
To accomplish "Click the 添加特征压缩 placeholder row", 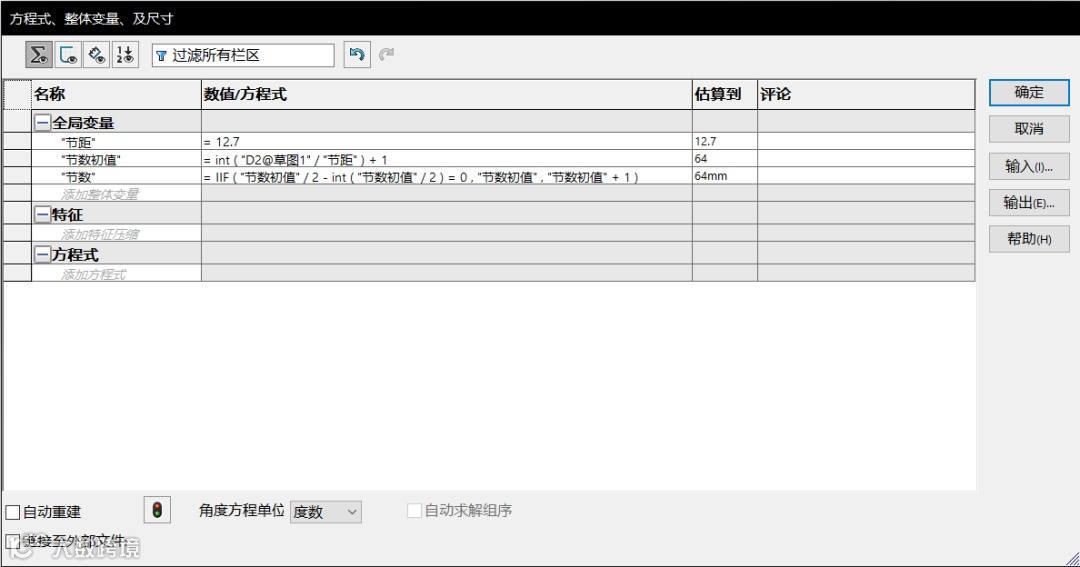I will pyautogui.click(x=116, y=234).
